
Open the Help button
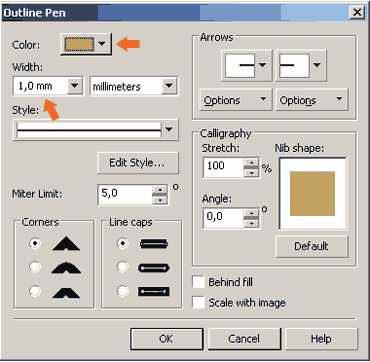click(321, 339)
